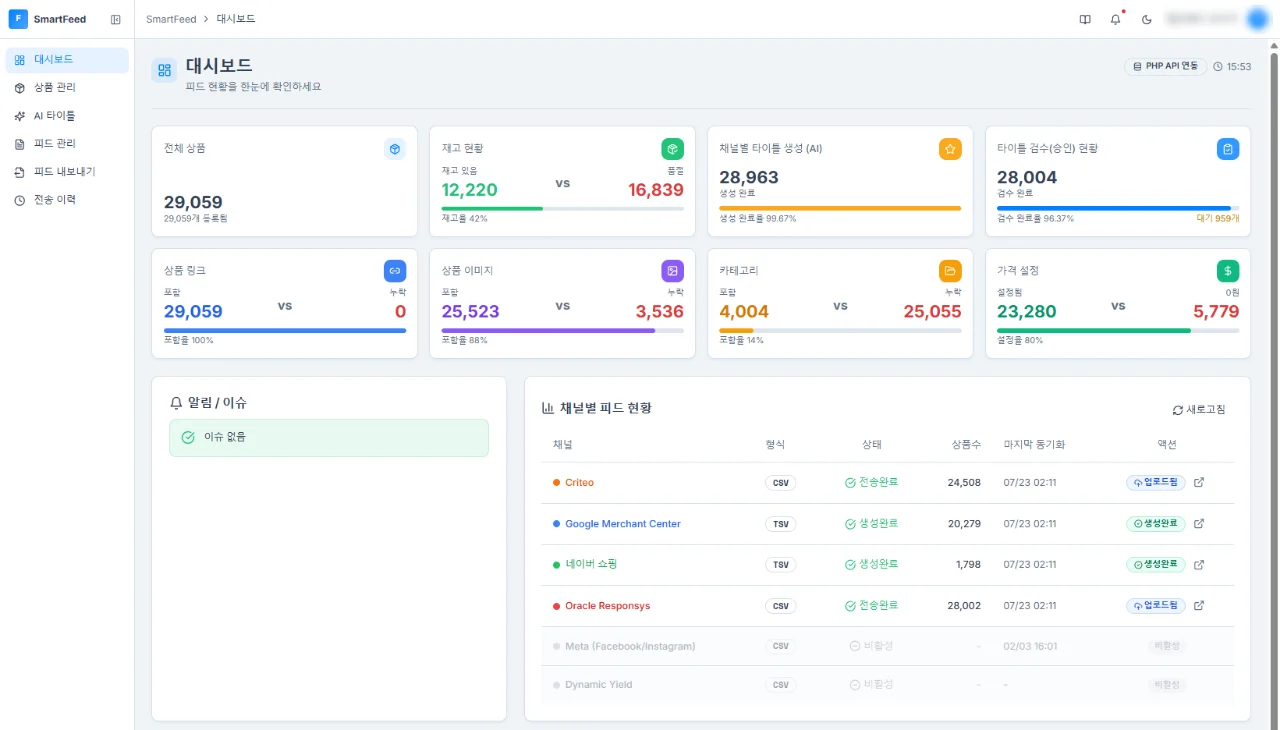Image resolution: width=1280 pixels, height=730 pixels.
Task: Click chart icon beside 채널별 피드 현황
Action: [548, 408]
